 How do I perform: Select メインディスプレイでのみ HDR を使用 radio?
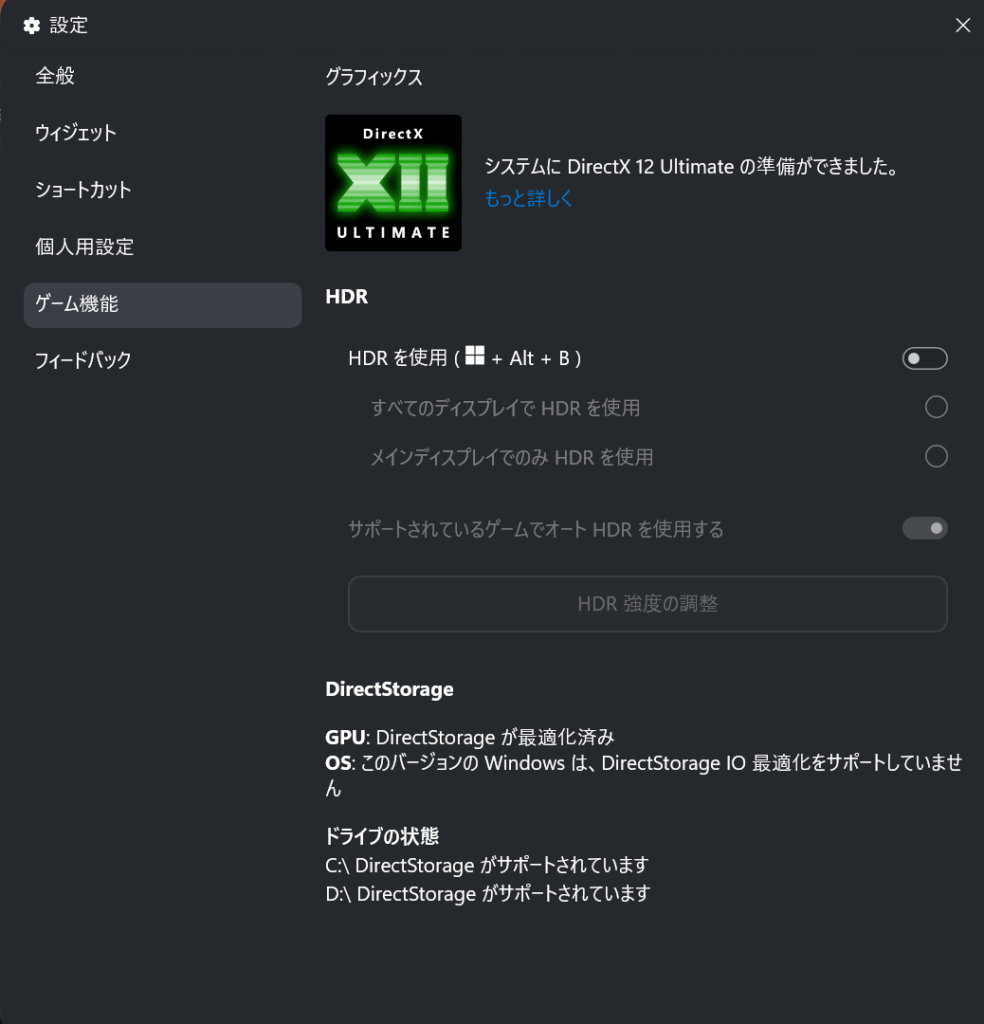click(936, 456)
